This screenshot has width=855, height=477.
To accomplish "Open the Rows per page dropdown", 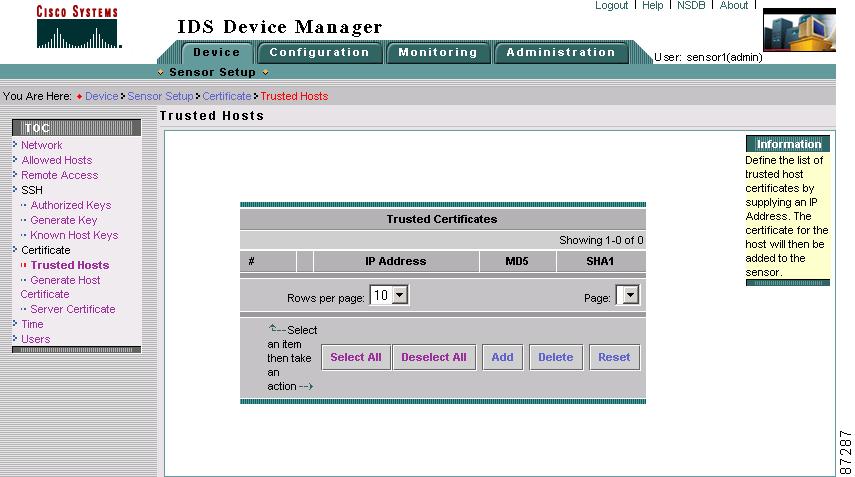I will [389, 295].
